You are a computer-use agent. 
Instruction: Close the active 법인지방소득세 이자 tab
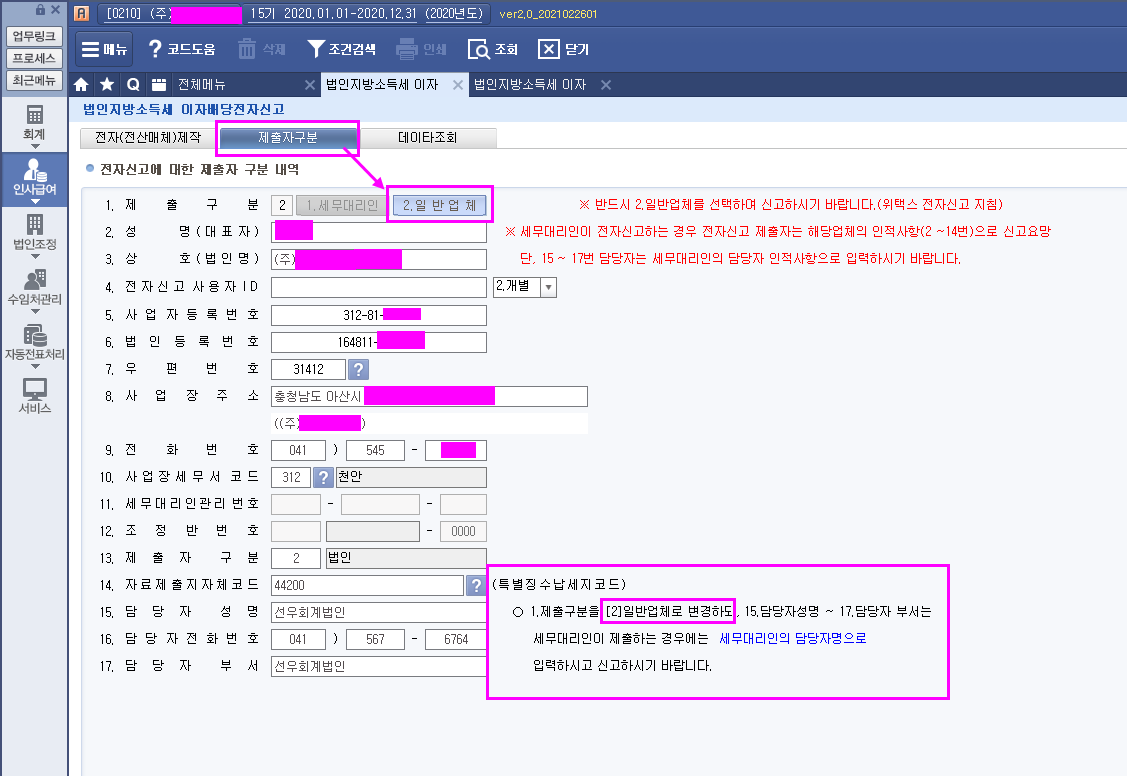(458, 85)
